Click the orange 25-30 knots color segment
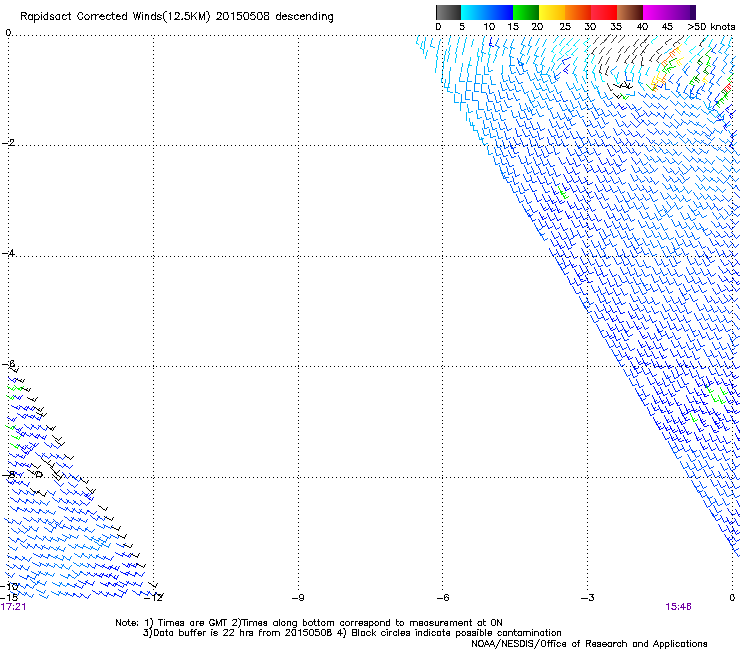Viewport: 740px width, 650px height. [578, 12]
